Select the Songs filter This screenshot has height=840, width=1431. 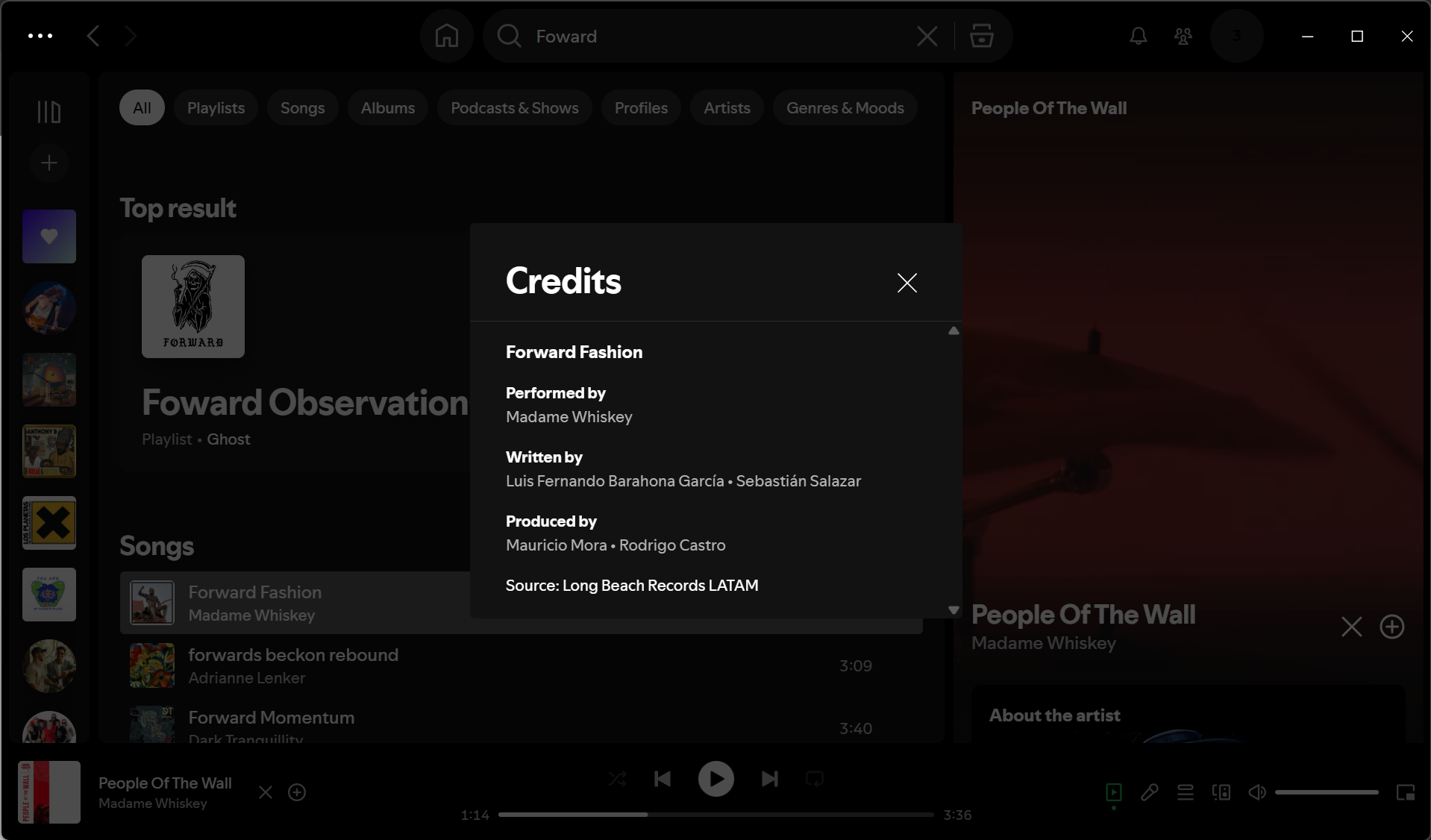[303, 108]
